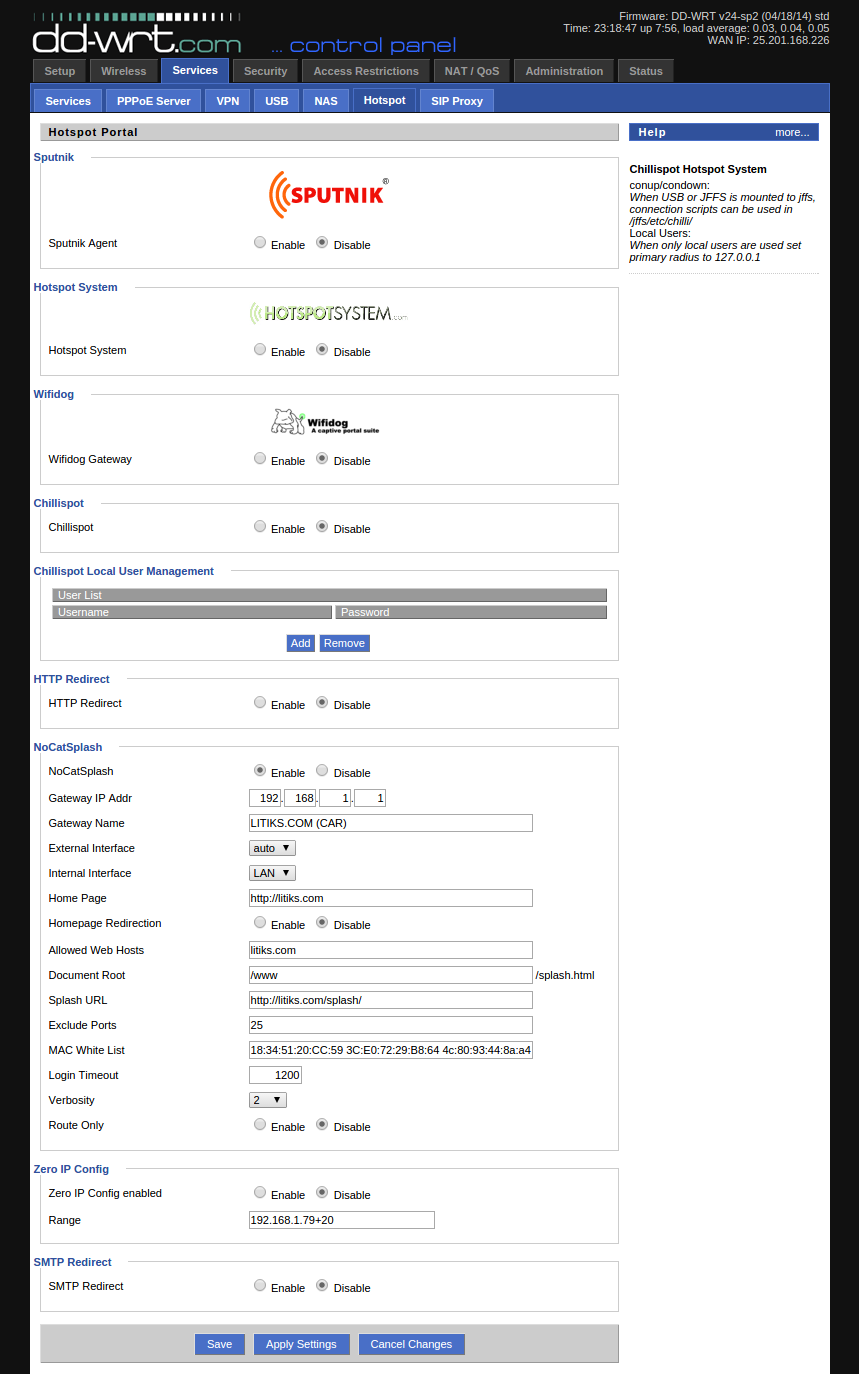Enable Route Only option

point(260,1124)
